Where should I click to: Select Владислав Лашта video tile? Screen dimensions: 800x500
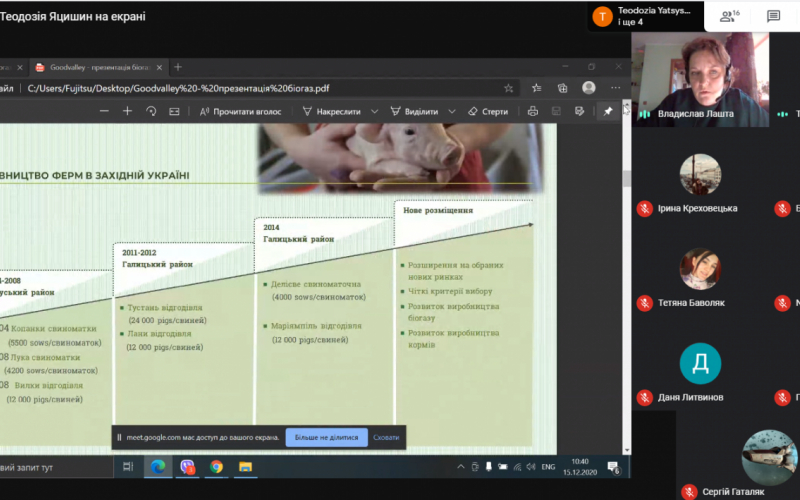click(x=700, y=79)
